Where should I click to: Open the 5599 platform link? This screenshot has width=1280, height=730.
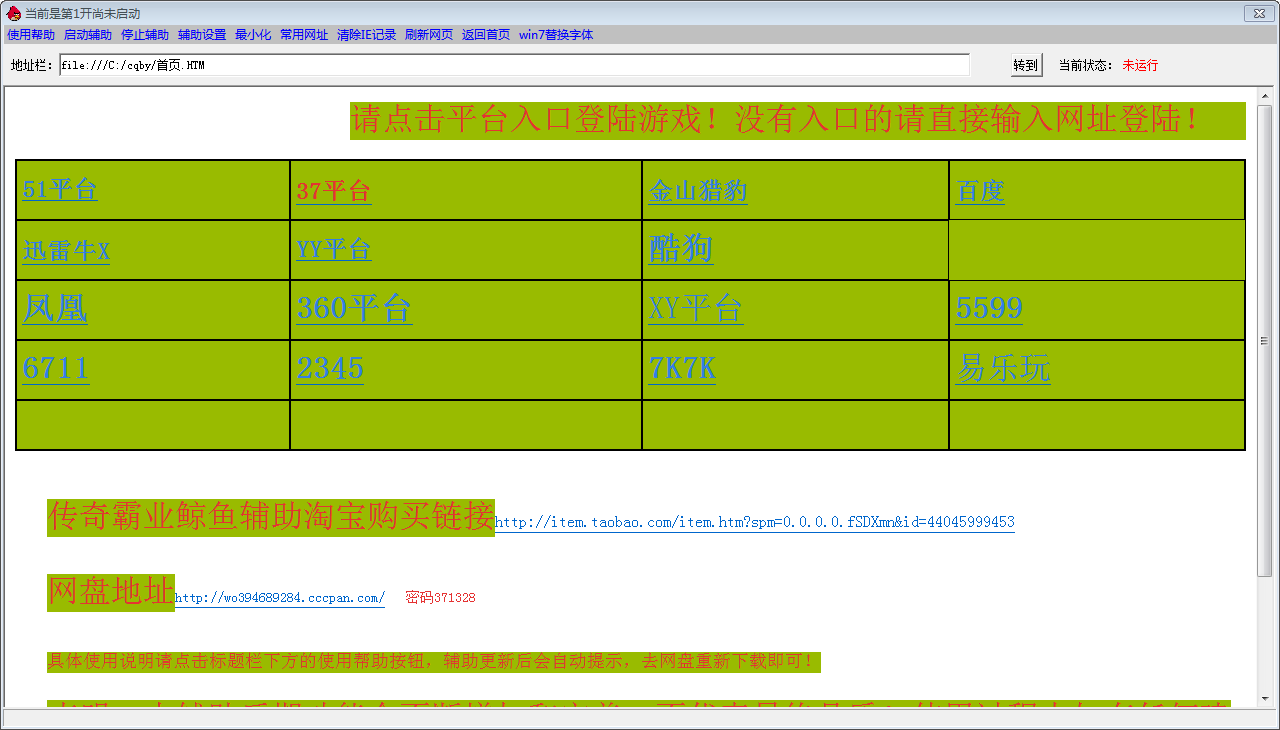pyautogui.click(x=989, y=308)
